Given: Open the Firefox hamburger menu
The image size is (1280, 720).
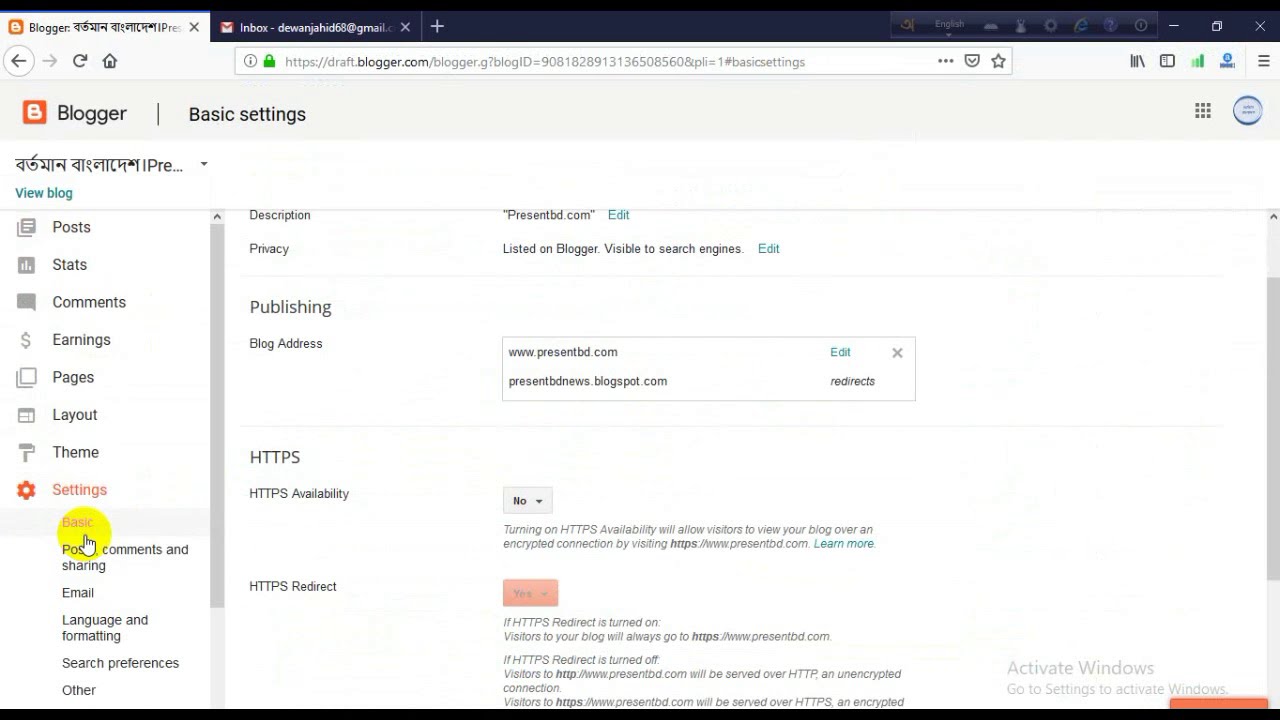Looking at the screenshot, I should [x=1264, y=61].
